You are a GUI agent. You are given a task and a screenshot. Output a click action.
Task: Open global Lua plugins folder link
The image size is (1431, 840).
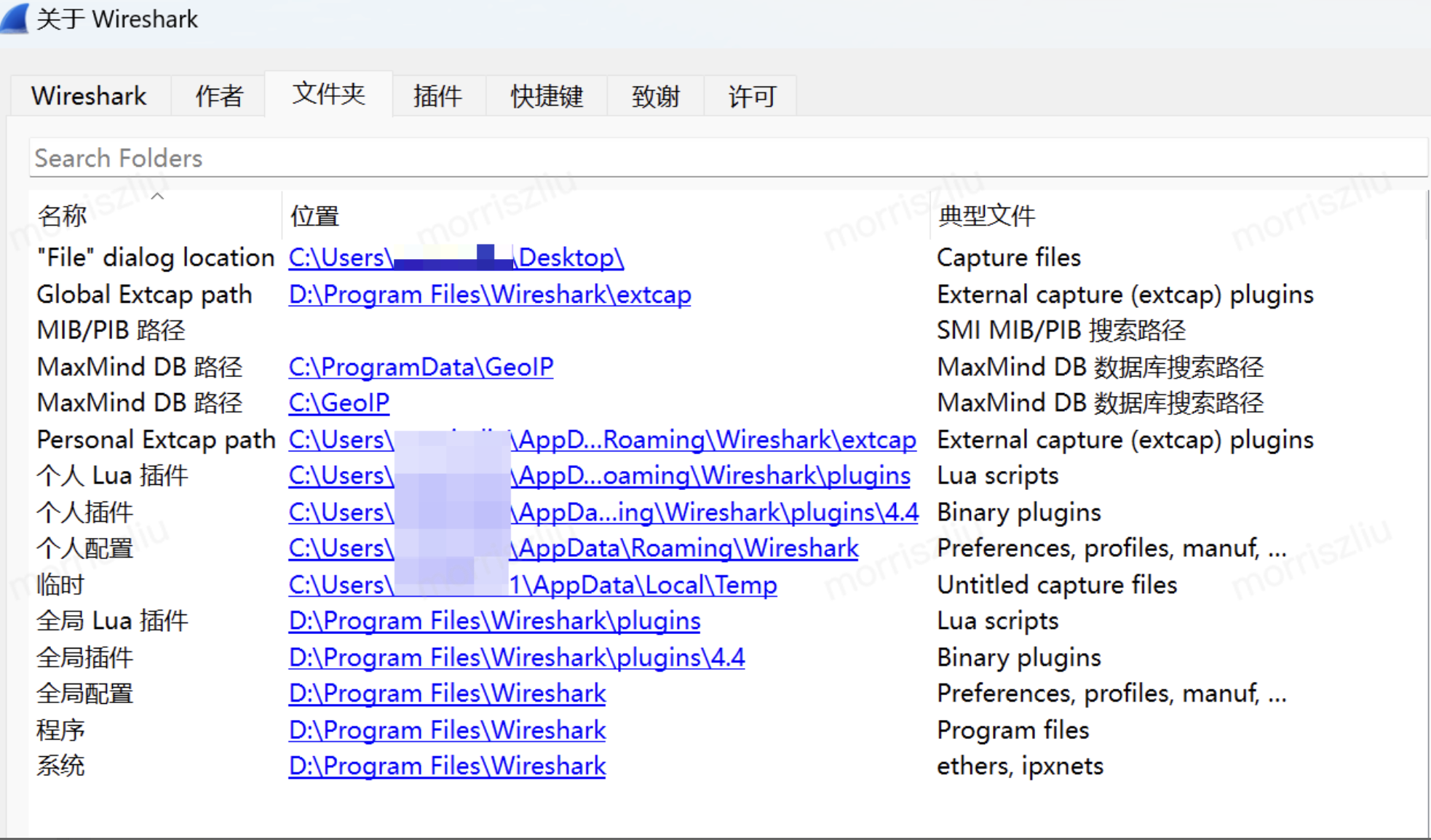[x=494, y=621]
